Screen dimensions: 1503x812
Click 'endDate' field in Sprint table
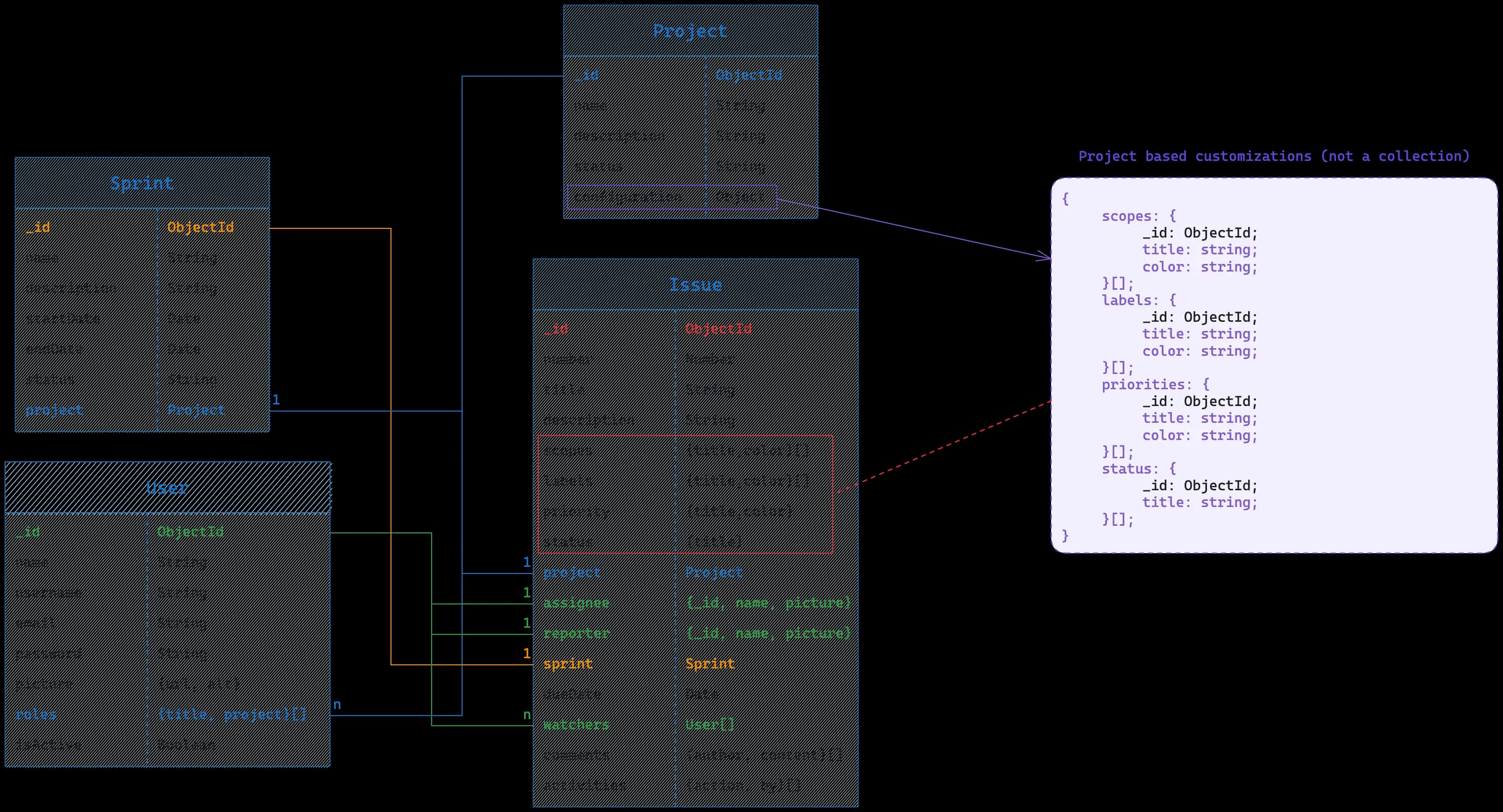coord(54,350)
